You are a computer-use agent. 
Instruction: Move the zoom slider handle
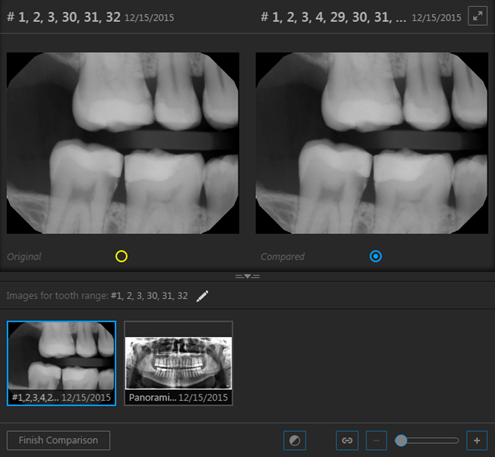tap(401, 441)
